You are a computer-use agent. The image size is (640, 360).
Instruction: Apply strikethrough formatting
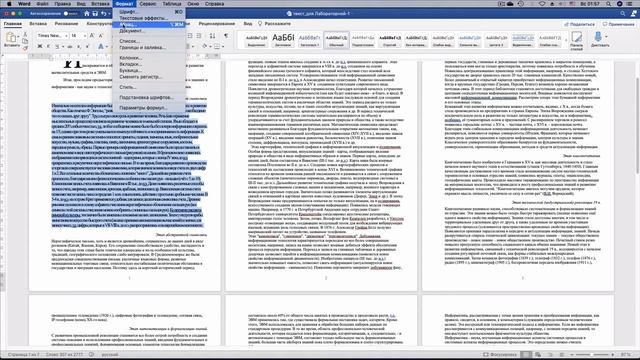pyautogui.click(x=69, y=47)
